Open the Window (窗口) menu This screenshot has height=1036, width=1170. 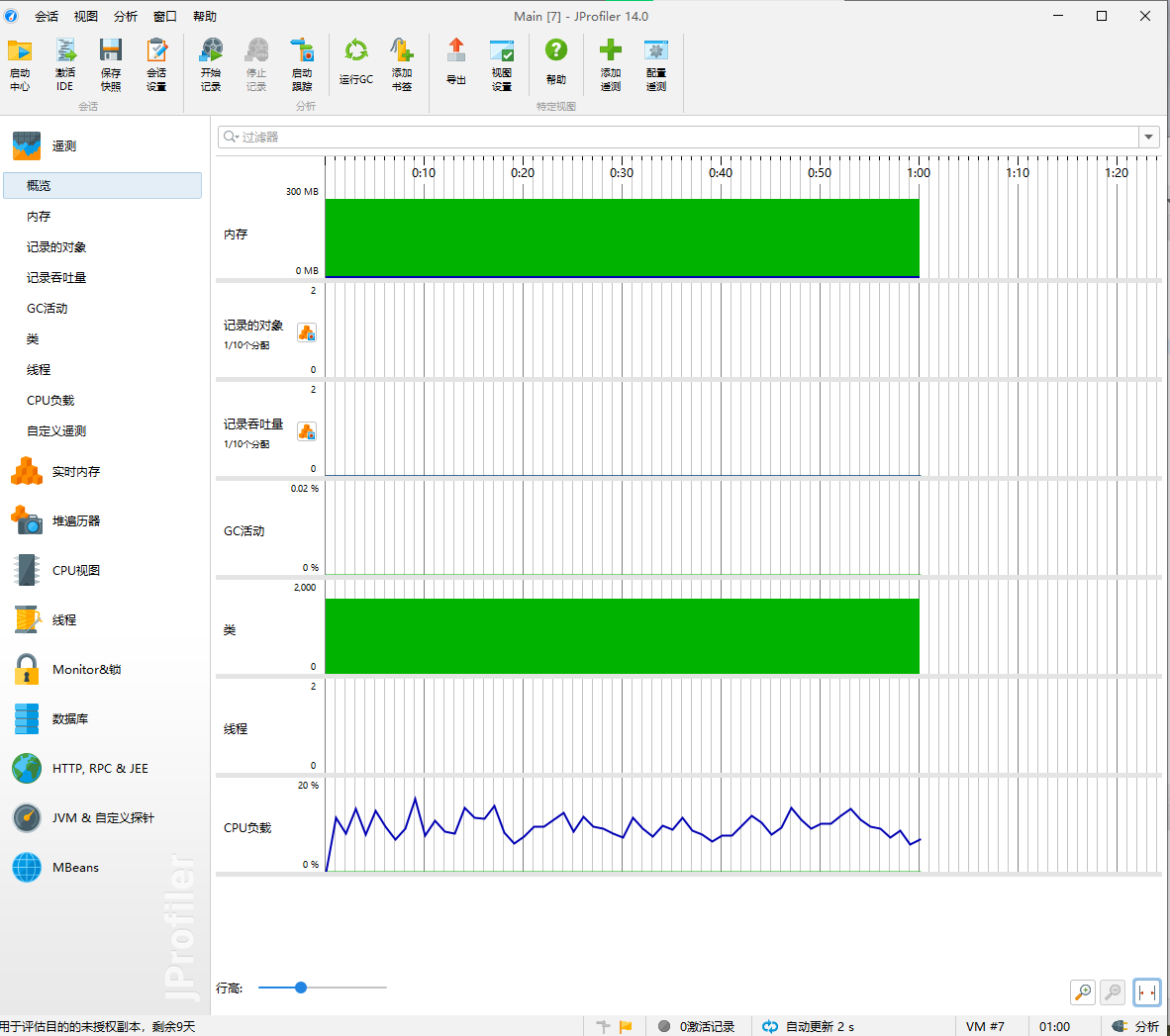165,17
